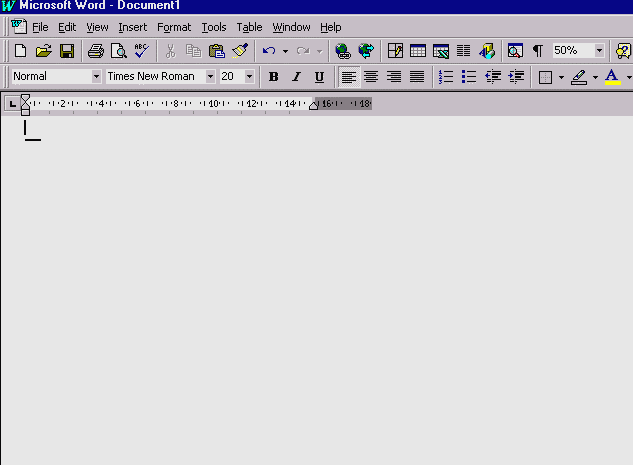This screenshot has width=633, height=465.
Task: Click the Open file folder icon
Action: 43,50
